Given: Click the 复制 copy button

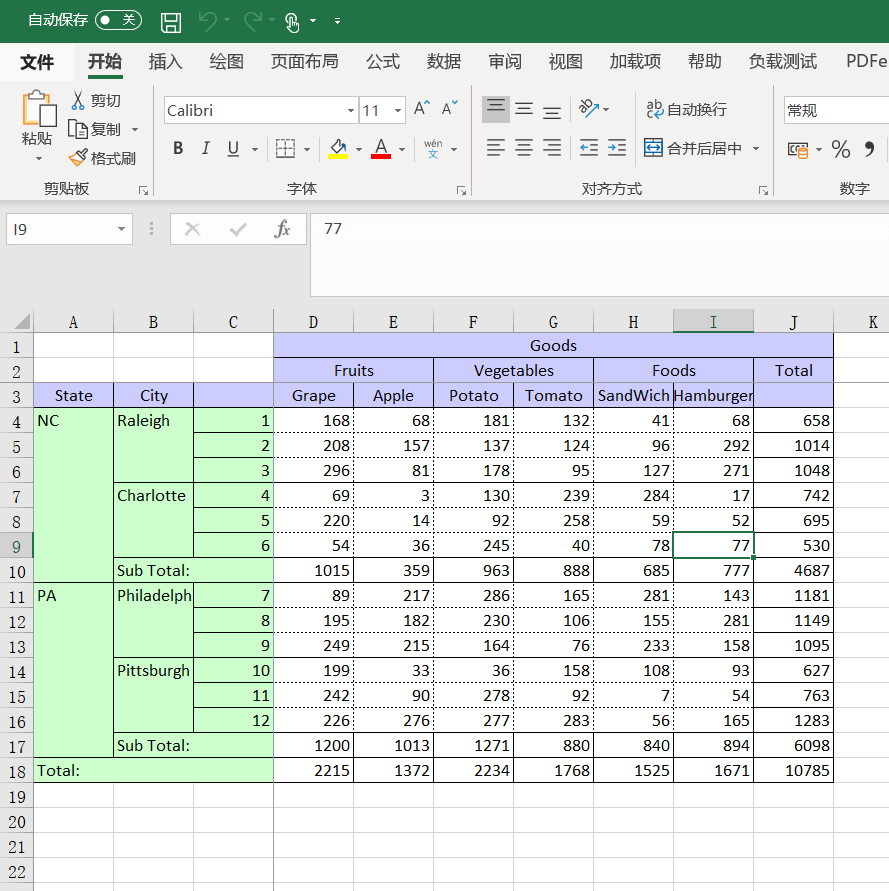Looking at the screenshot, I should pos(94,130).
